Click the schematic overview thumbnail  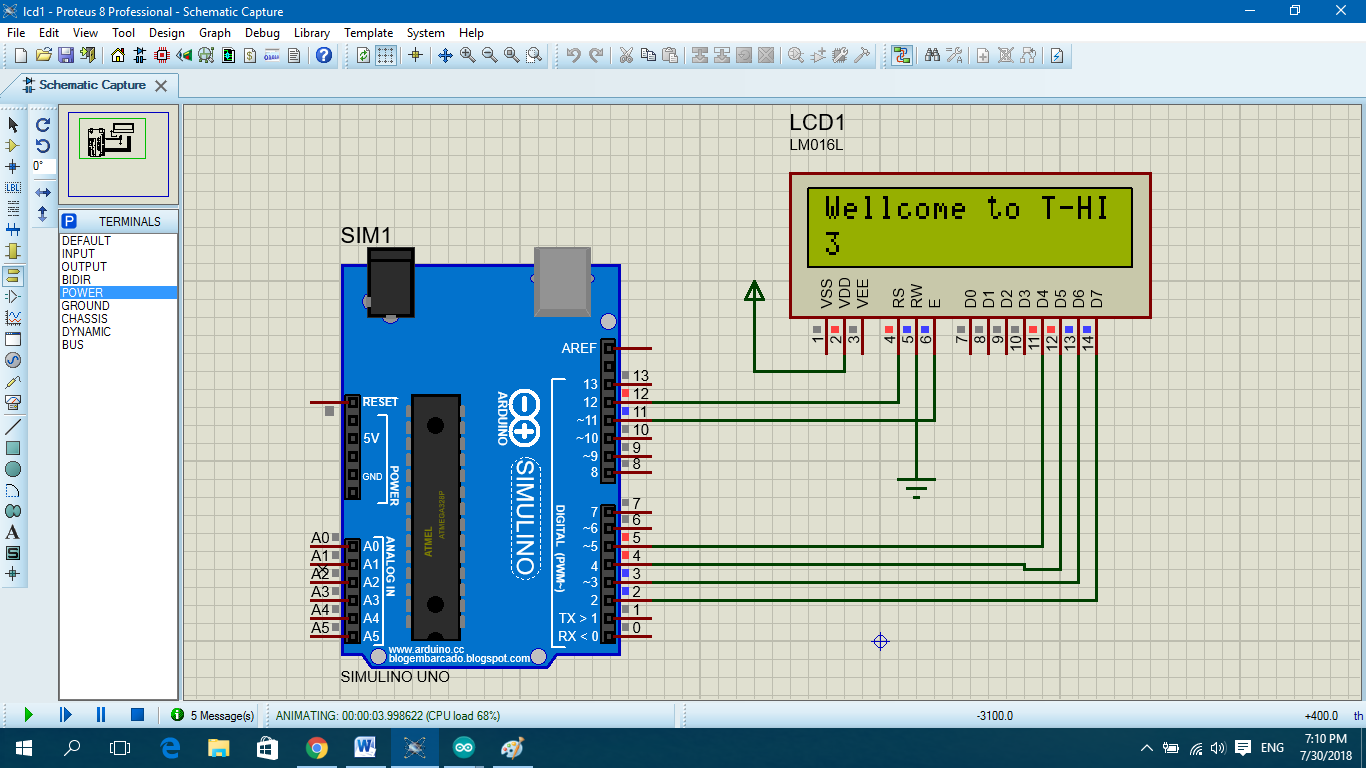point(119,155)
